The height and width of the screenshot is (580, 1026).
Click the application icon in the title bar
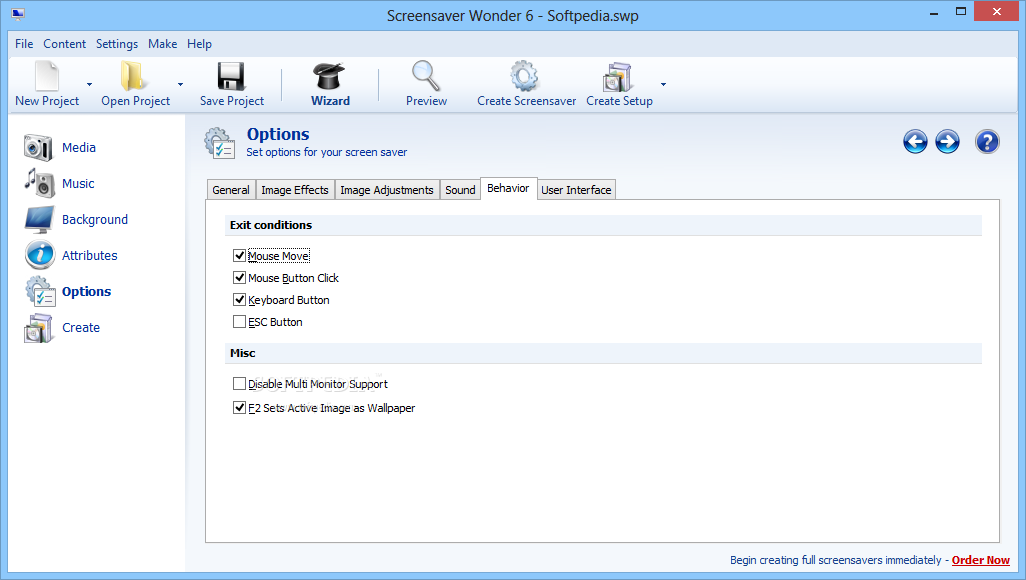(x=18, y=14)
